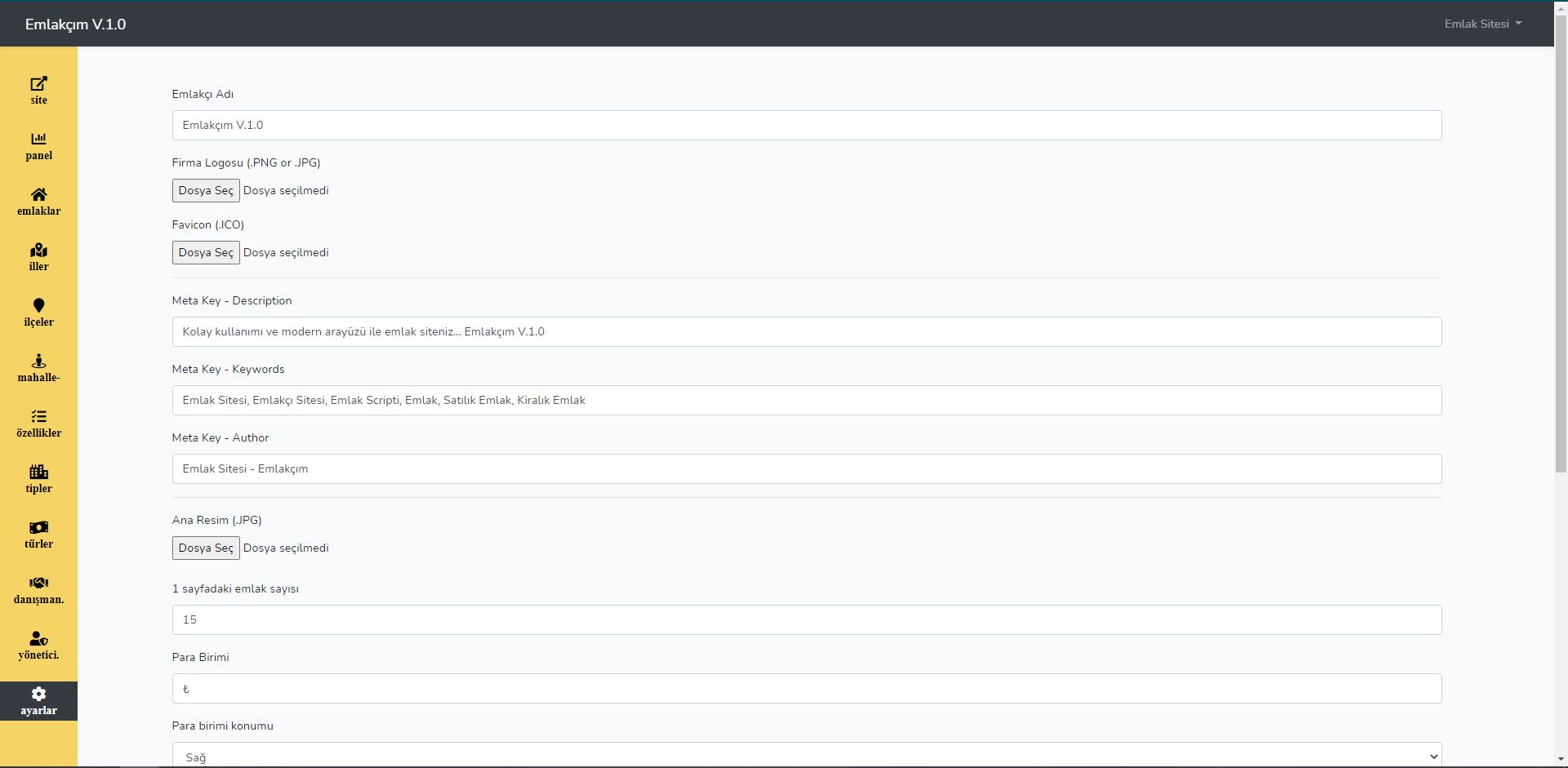This screenshot has height=768, width=1568.
Task: Click the ilçeler menu label
Action: click(38, 322)
